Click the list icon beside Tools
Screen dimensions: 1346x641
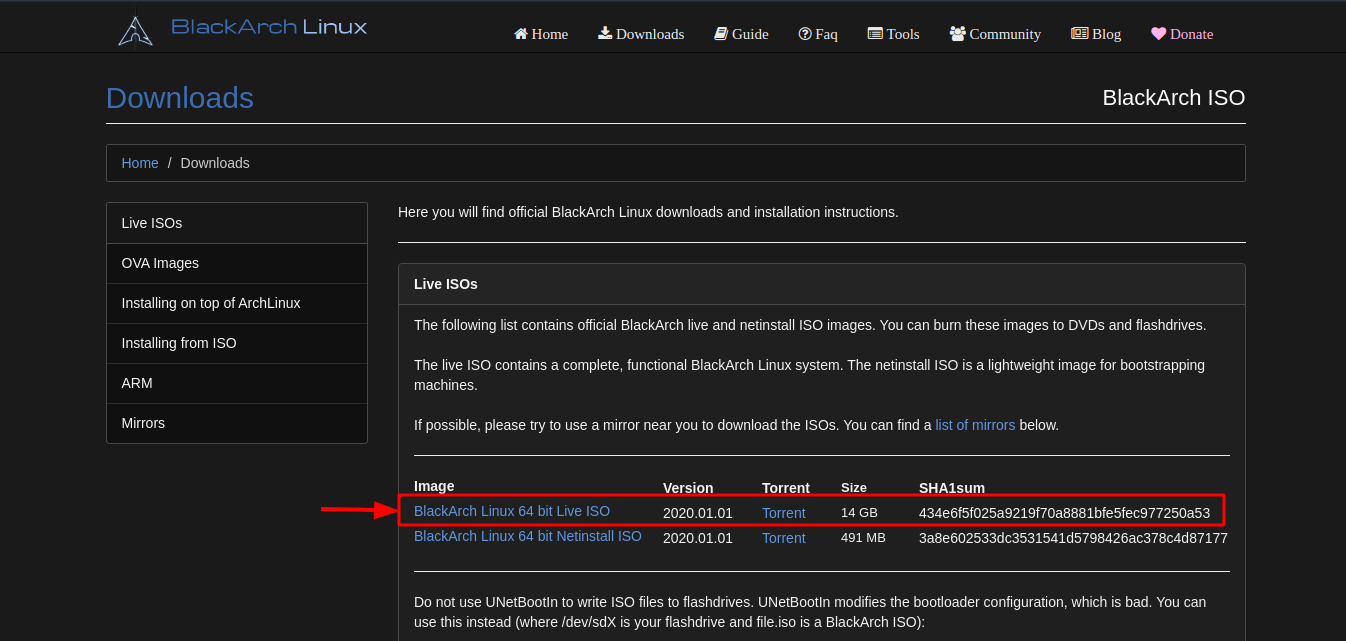point(875,34)
